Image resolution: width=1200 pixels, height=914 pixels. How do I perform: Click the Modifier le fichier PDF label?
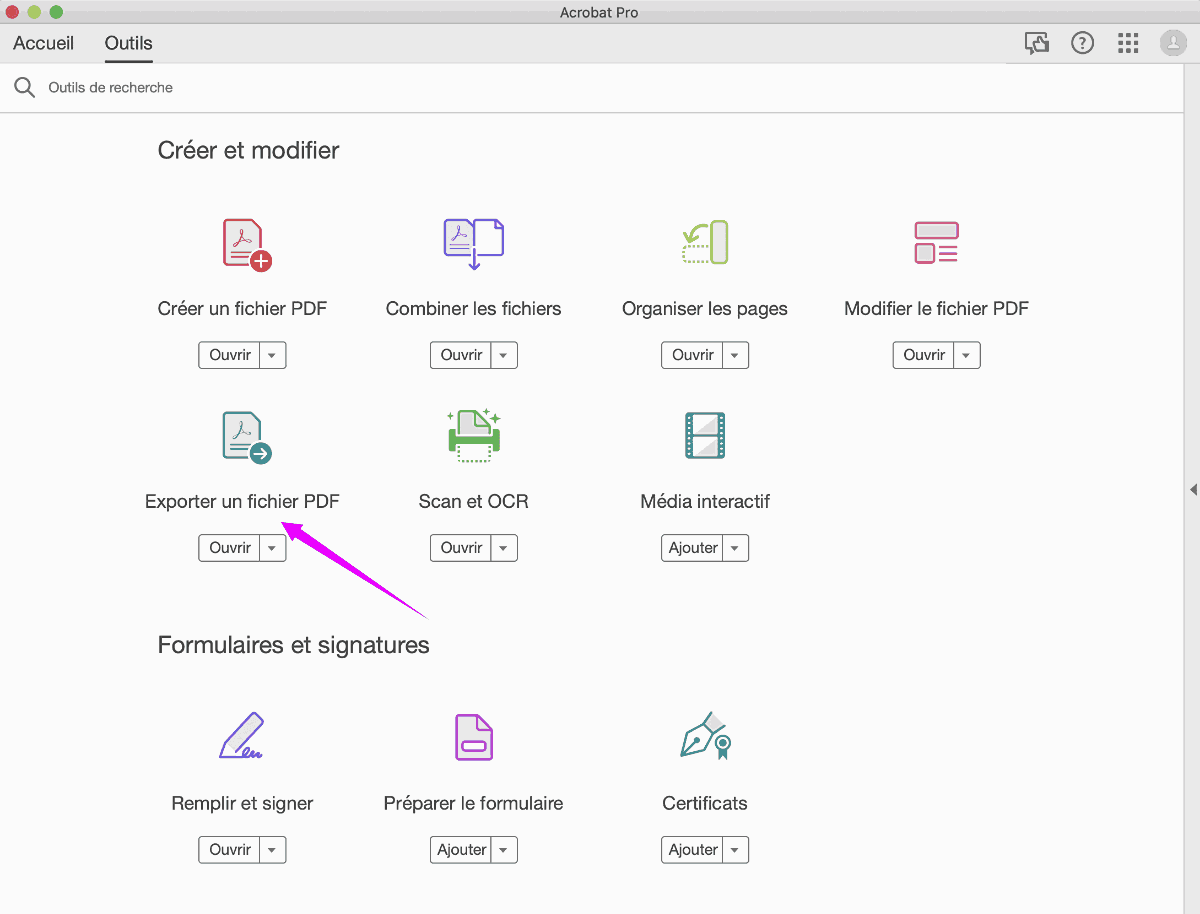[937, 308]
